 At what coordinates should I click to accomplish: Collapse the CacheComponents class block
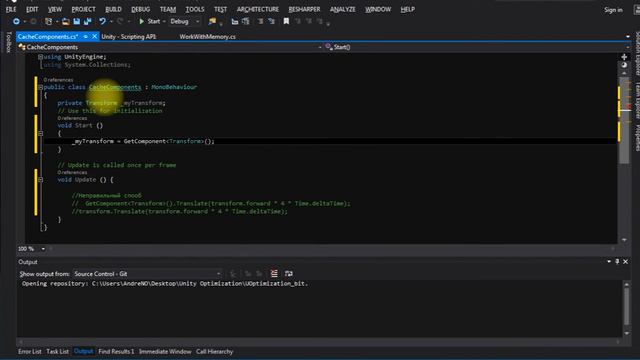(x=40, y=87)
